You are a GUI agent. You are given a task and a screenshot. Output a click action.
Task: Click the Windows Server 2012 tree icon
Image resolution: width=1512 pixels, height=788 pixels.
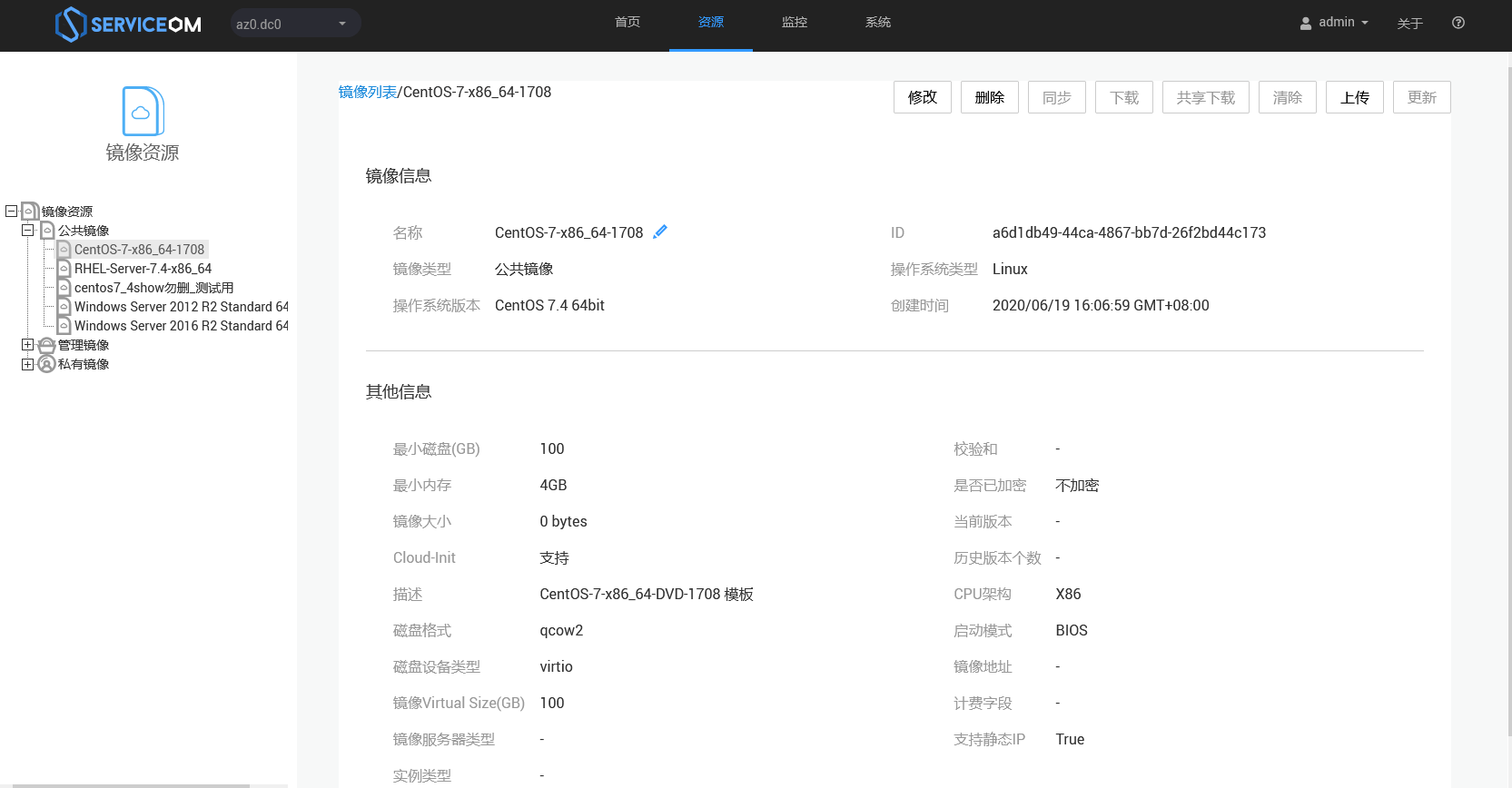pyautogui.click(x=64, y=306)
